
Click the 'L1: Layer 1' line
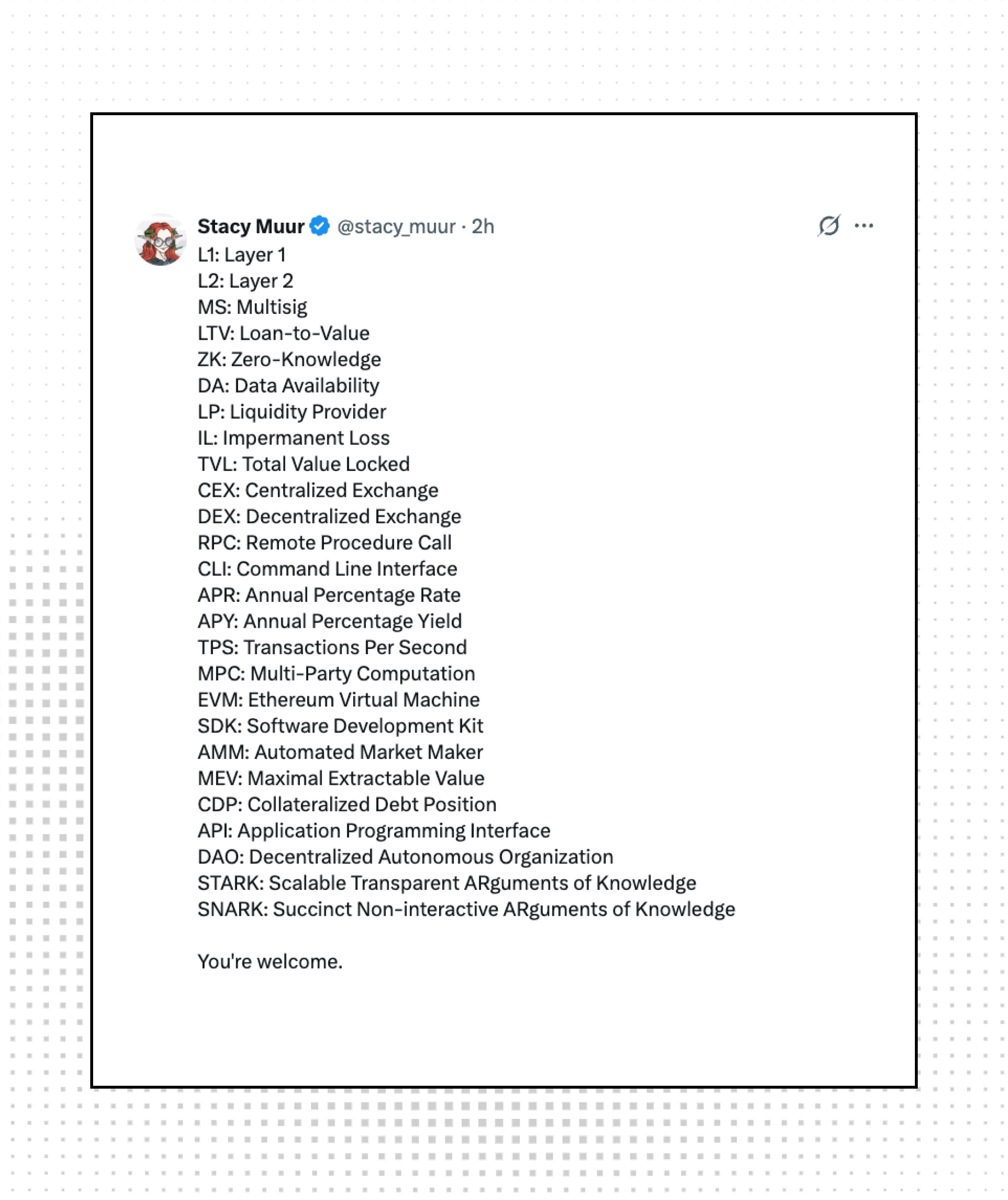(242, 255)
